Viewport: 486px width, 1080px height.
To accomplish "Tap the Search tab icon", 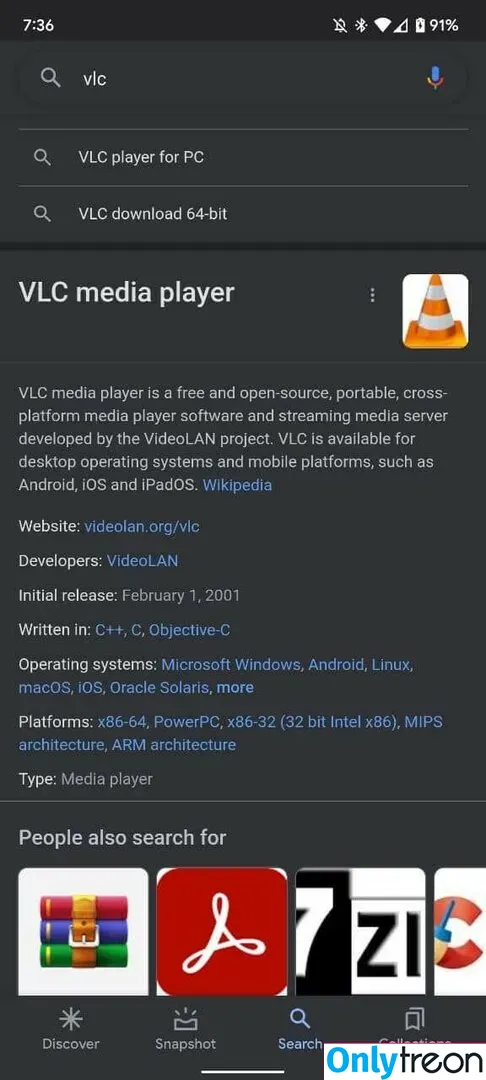I will 299,1018.
